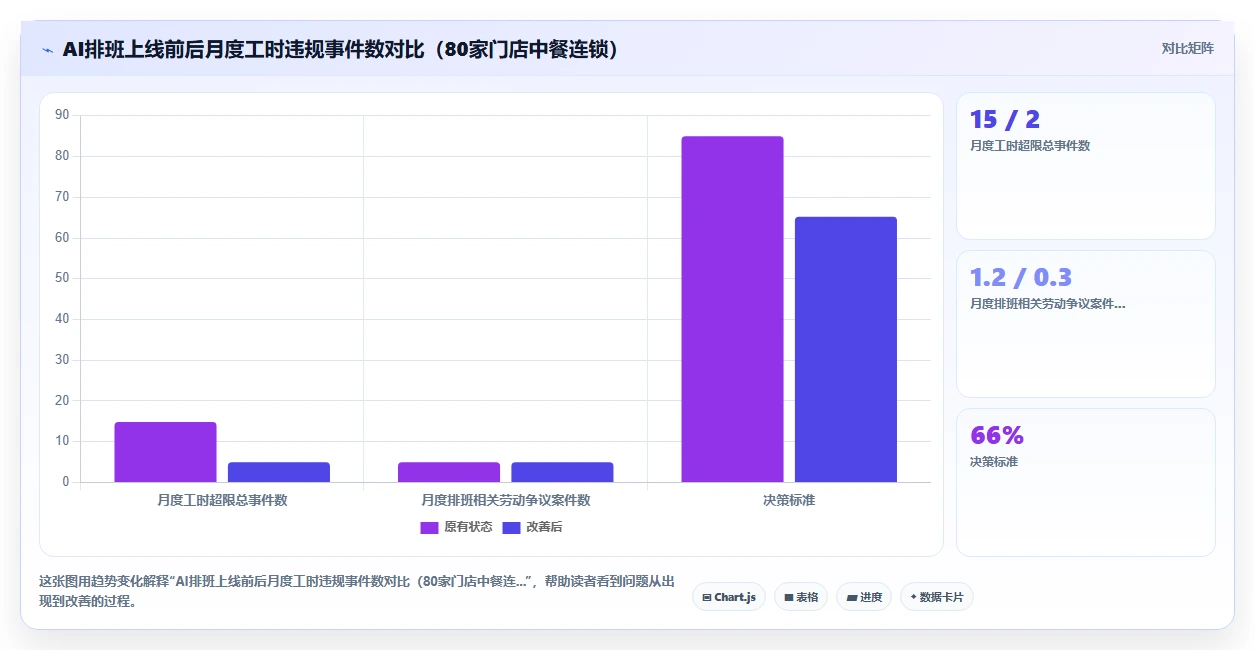Click the blue 改善后 legend swatch
Image resolution: width=1255 pixels, height=650 pixels.
pos(511,528)
